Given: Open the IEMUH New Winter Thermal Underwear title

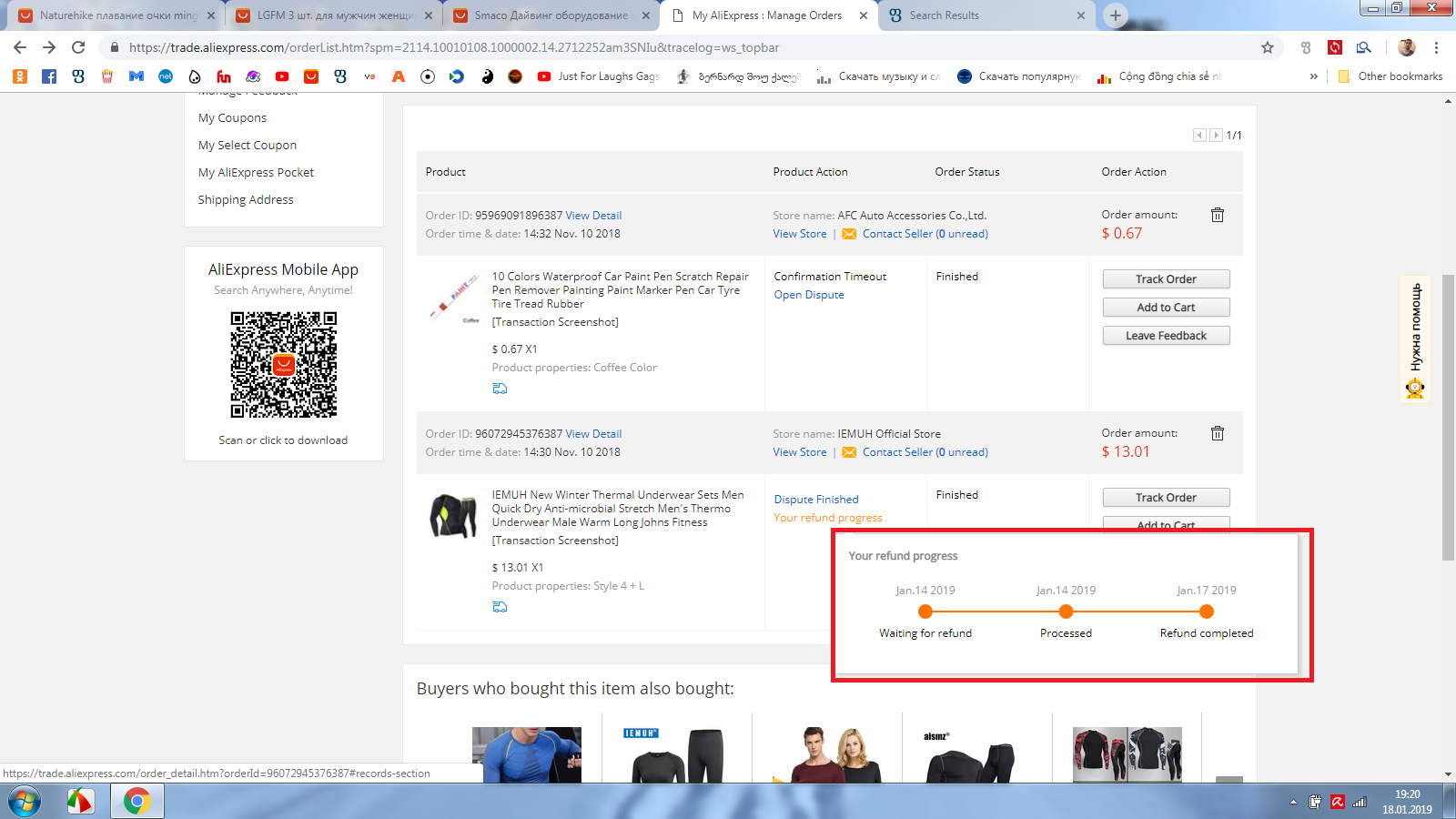Looking at the screenshot, I should [x=618, y=509].
